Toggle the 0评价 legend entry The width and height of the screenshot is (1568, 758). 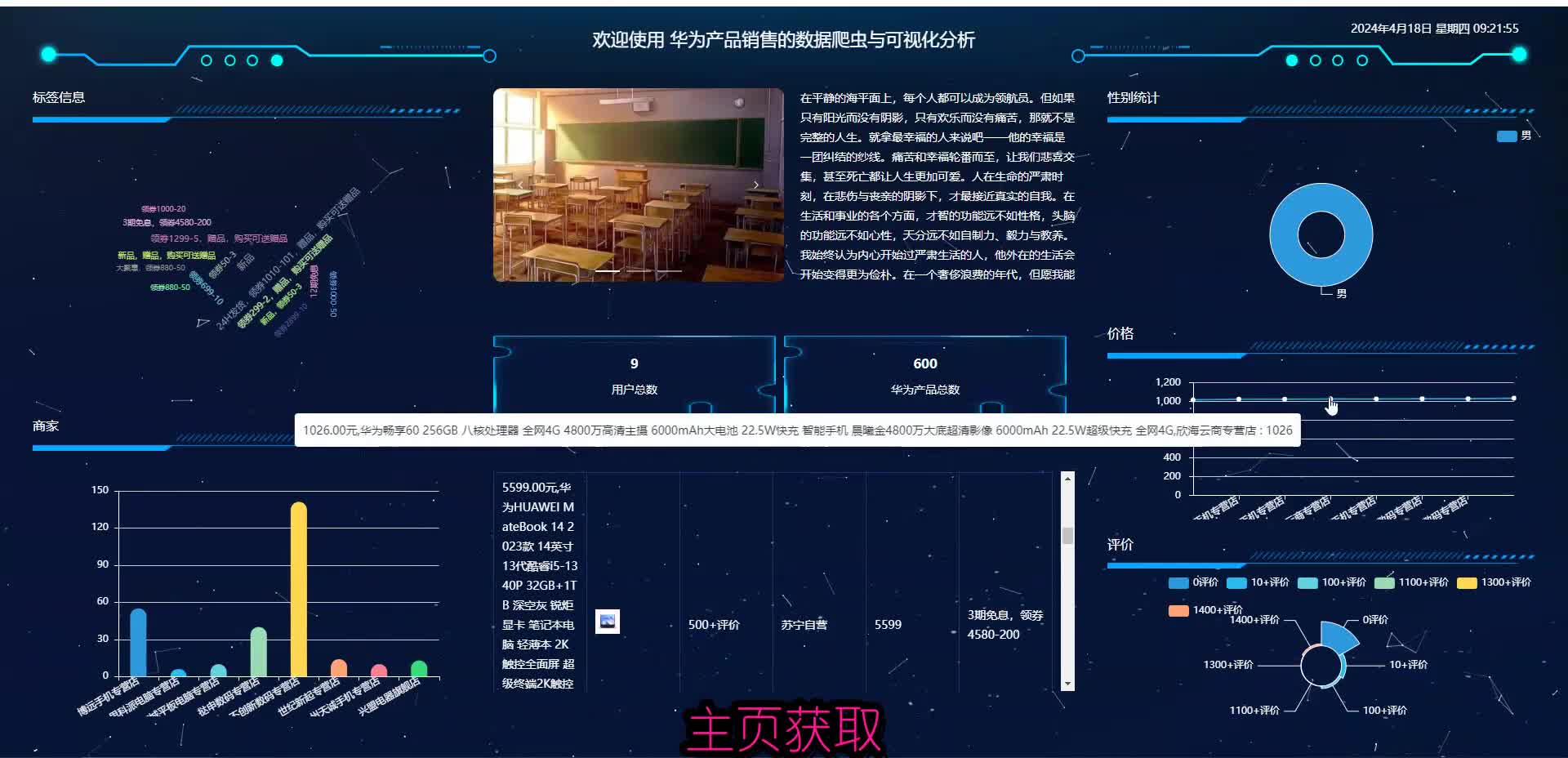pos(1193,582)
